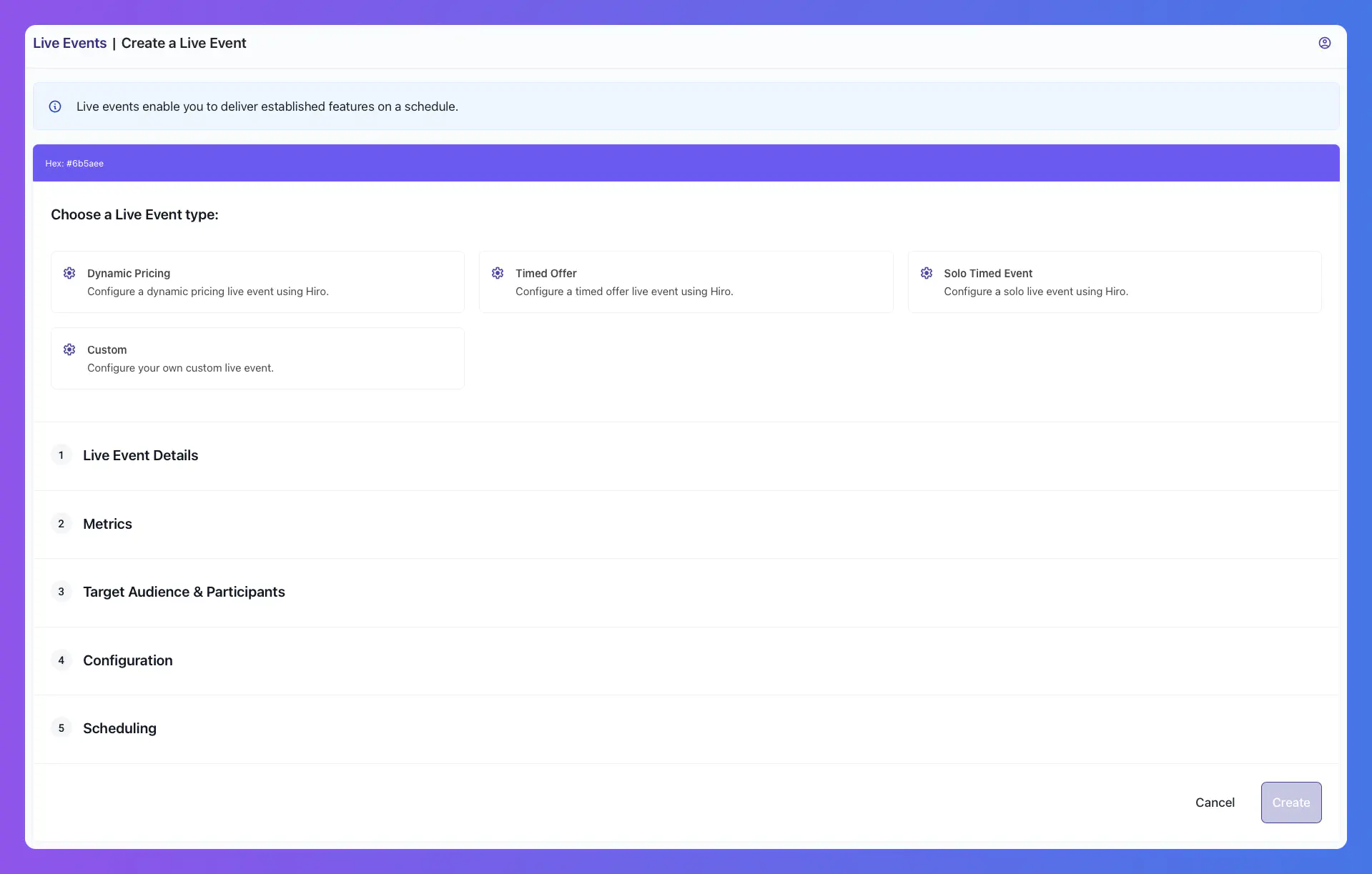Click step number 1 badge
This screenshot has height=874, width=1372.
pos(61,455)
